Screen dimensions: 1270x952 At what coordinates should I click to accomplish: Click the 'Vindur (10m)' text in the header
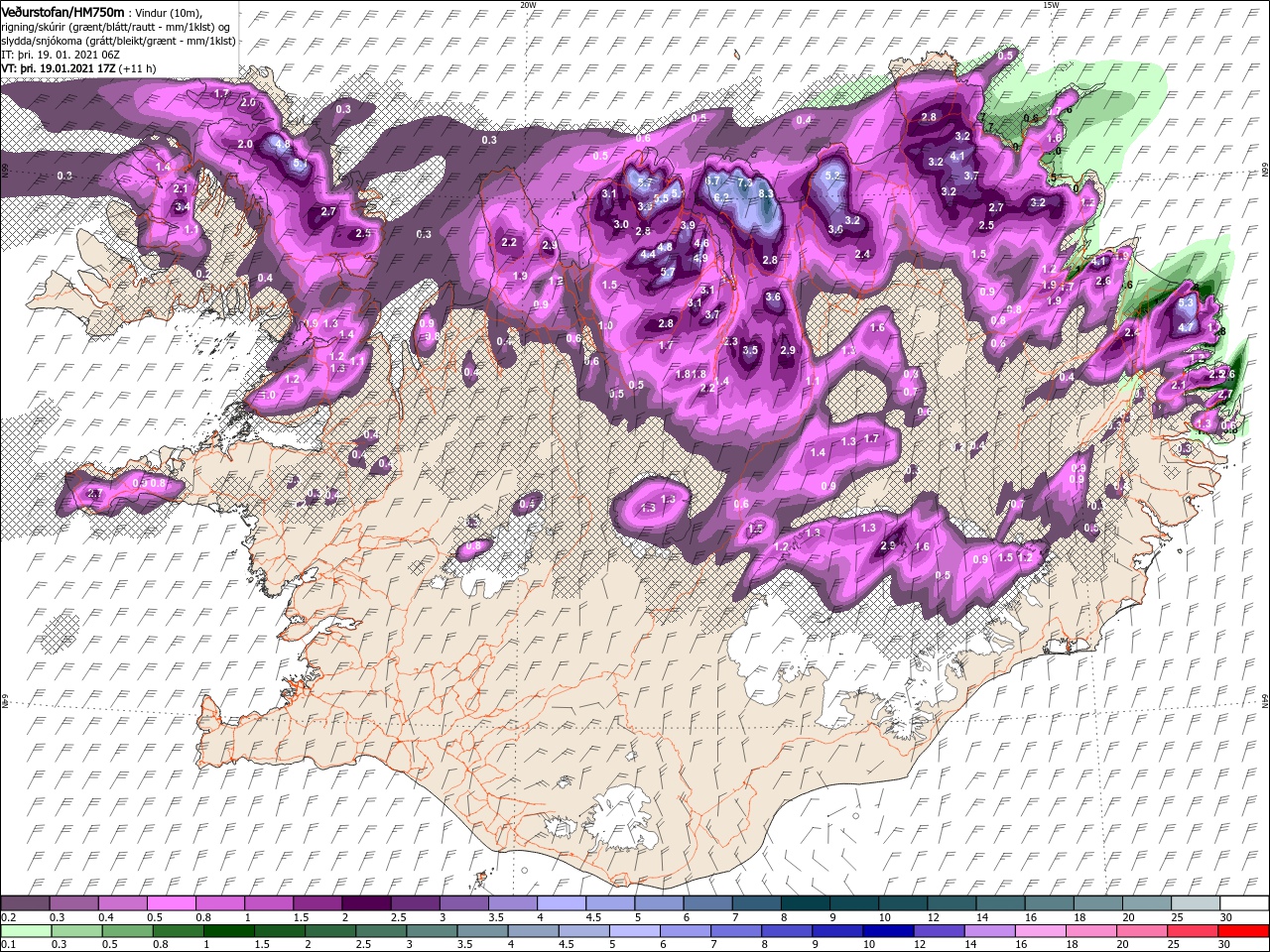[167, 12]
